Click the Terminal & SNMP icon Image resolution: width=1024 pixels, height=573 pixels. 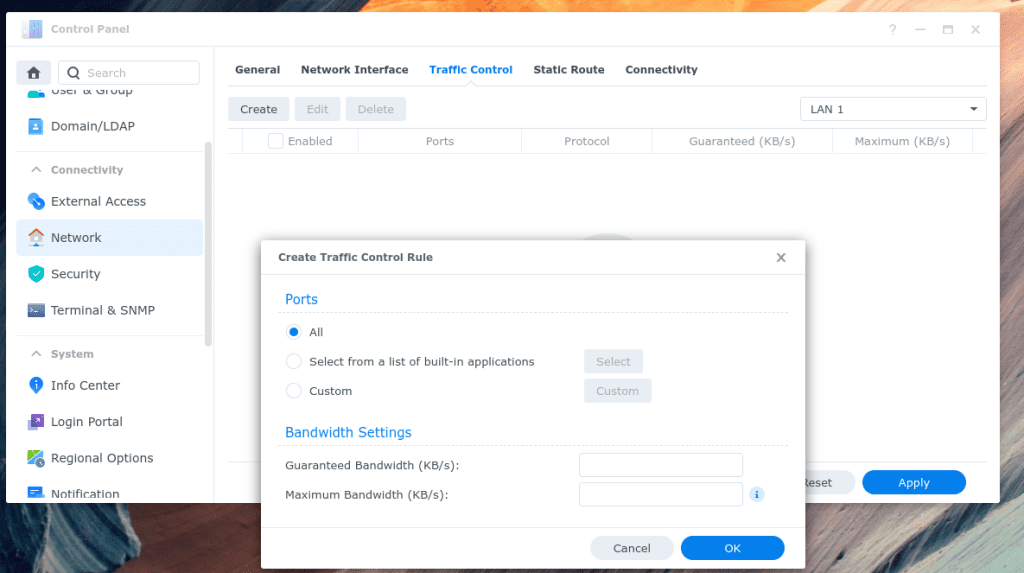coord(36,310)
